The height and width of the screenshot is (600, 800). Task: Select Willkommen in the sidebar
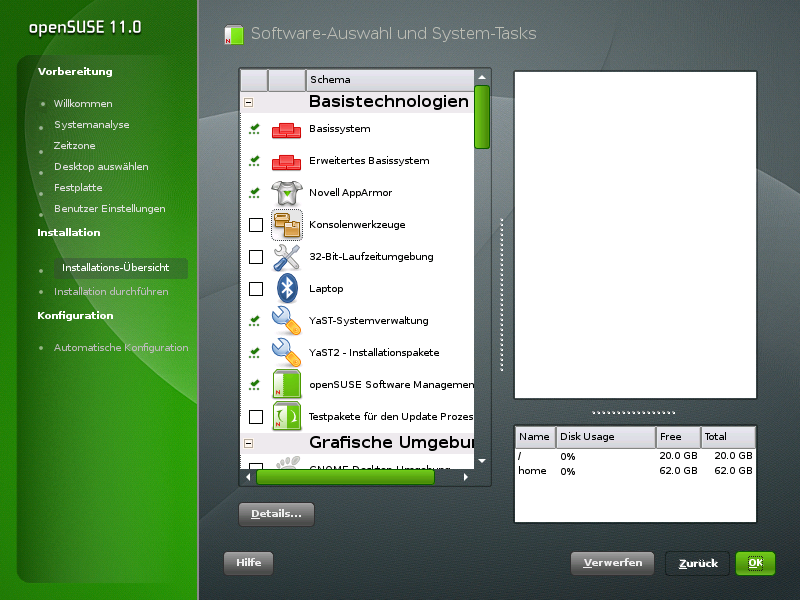pos(83,104)
